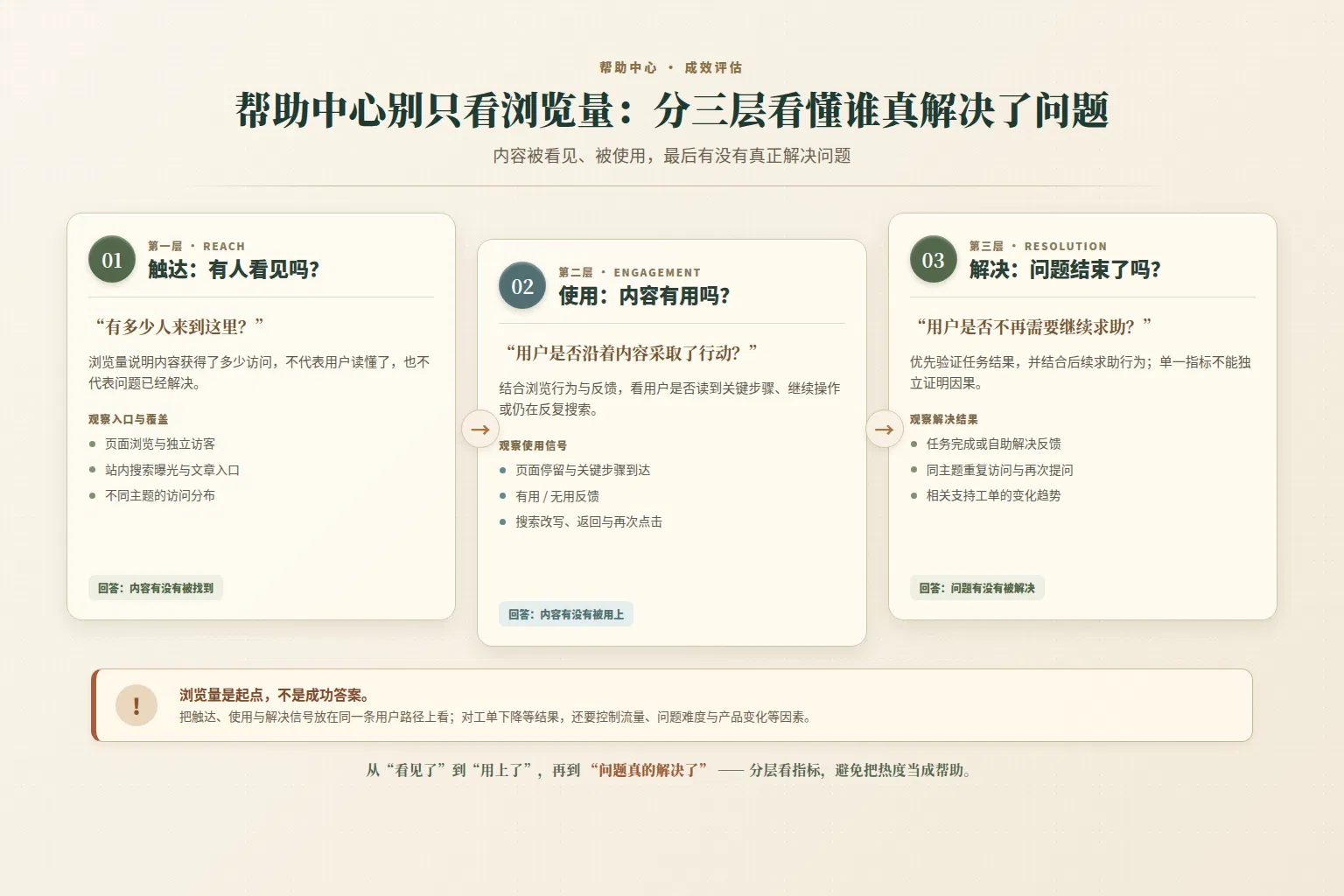Click list item 页面浏览与独立访客

click(160, 444)
